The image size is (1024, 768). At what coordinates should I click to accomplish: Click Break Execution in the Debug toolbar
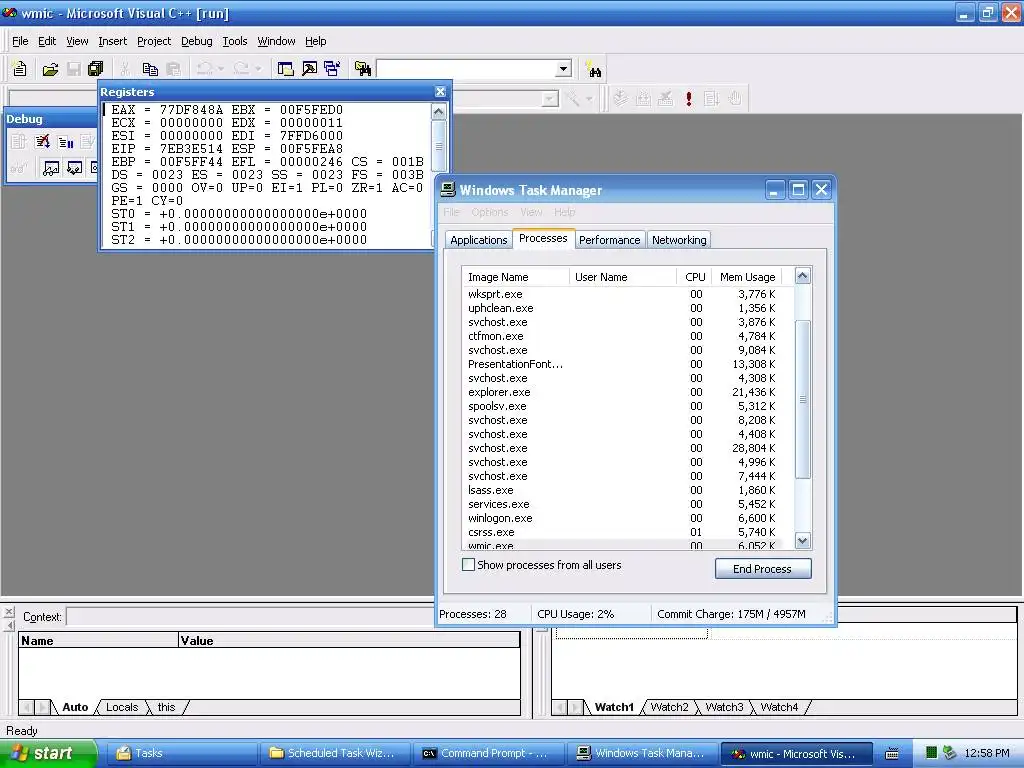pos(65,142)
